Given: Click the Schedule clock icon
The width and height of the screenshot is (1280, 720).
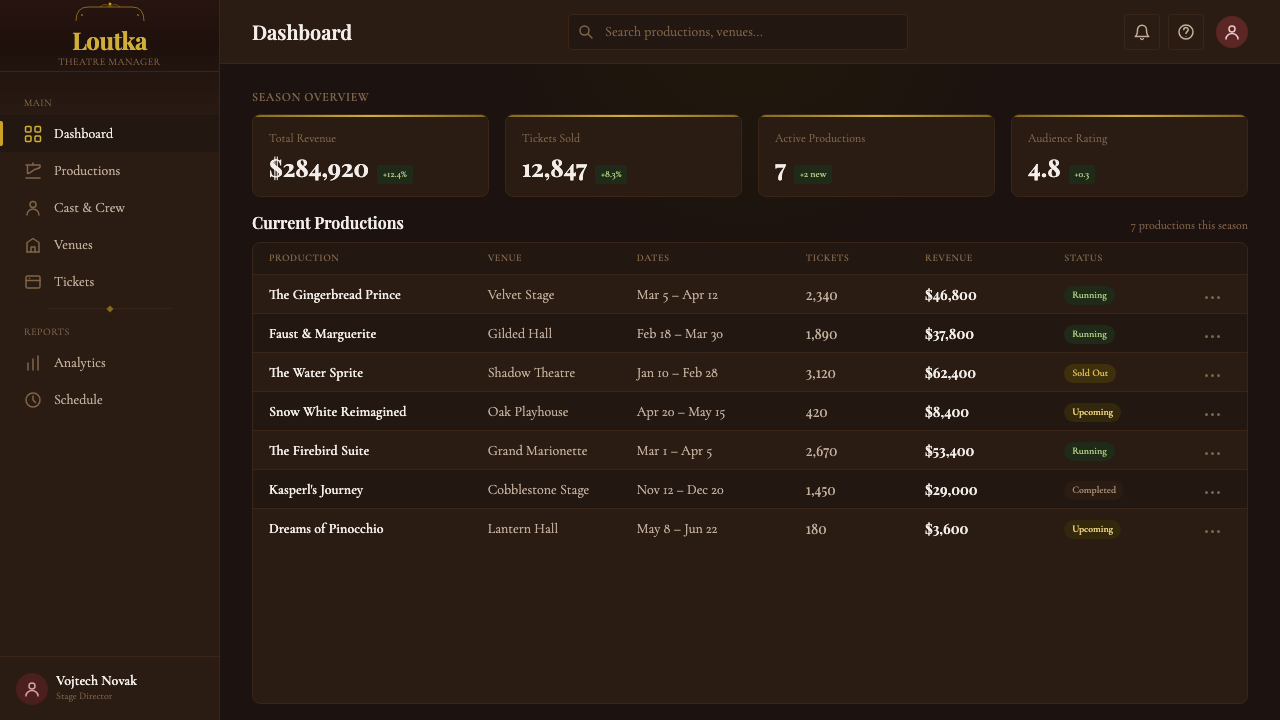Looking at the screenshot, I should coord(33,400).
